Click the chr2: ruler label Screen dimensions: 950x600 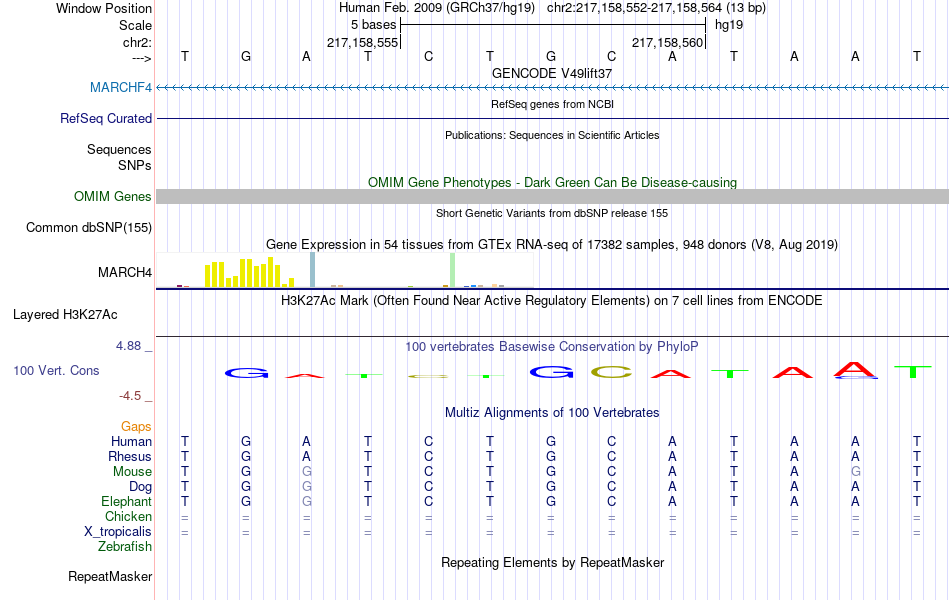pyautogui.click(x=138, y=42)
